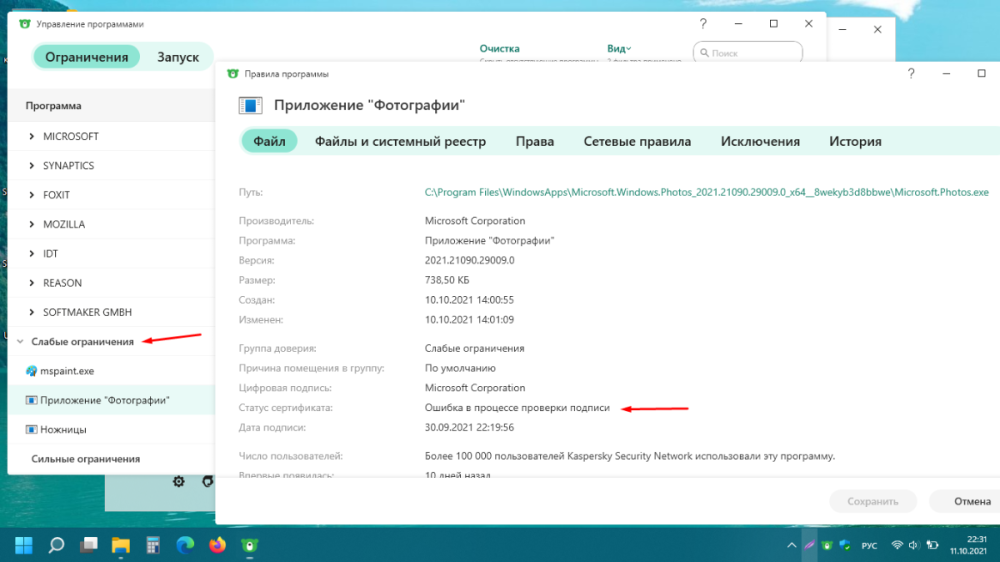Launch Microsoft Edge from taskbar
Screen dimensions: 1000x562
(185, 545)
